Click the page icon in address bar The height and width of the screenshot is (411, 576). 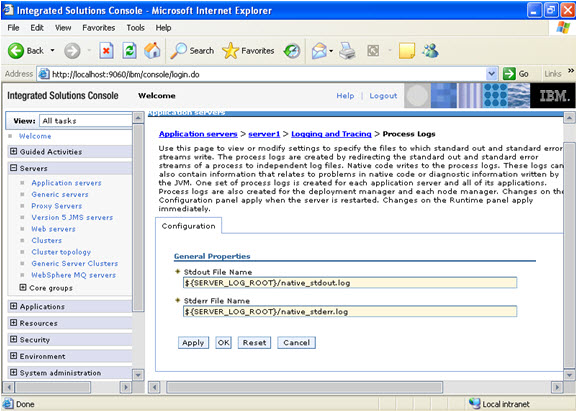[x=44, y=74]
